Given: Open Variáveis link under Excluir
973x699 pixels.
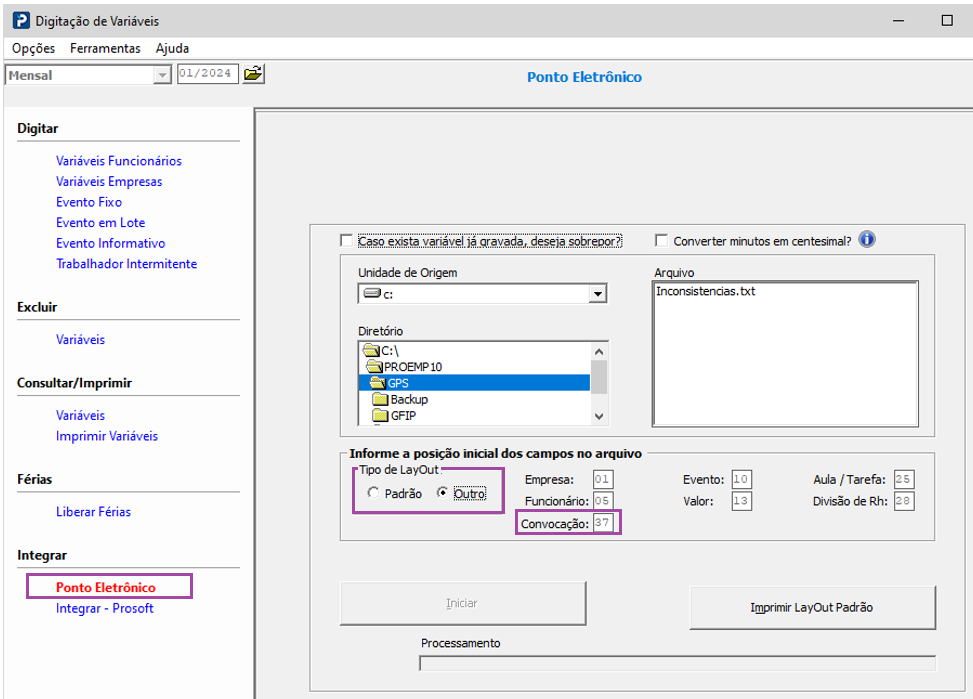Looking at the screenshot, I should coord(80,340).
